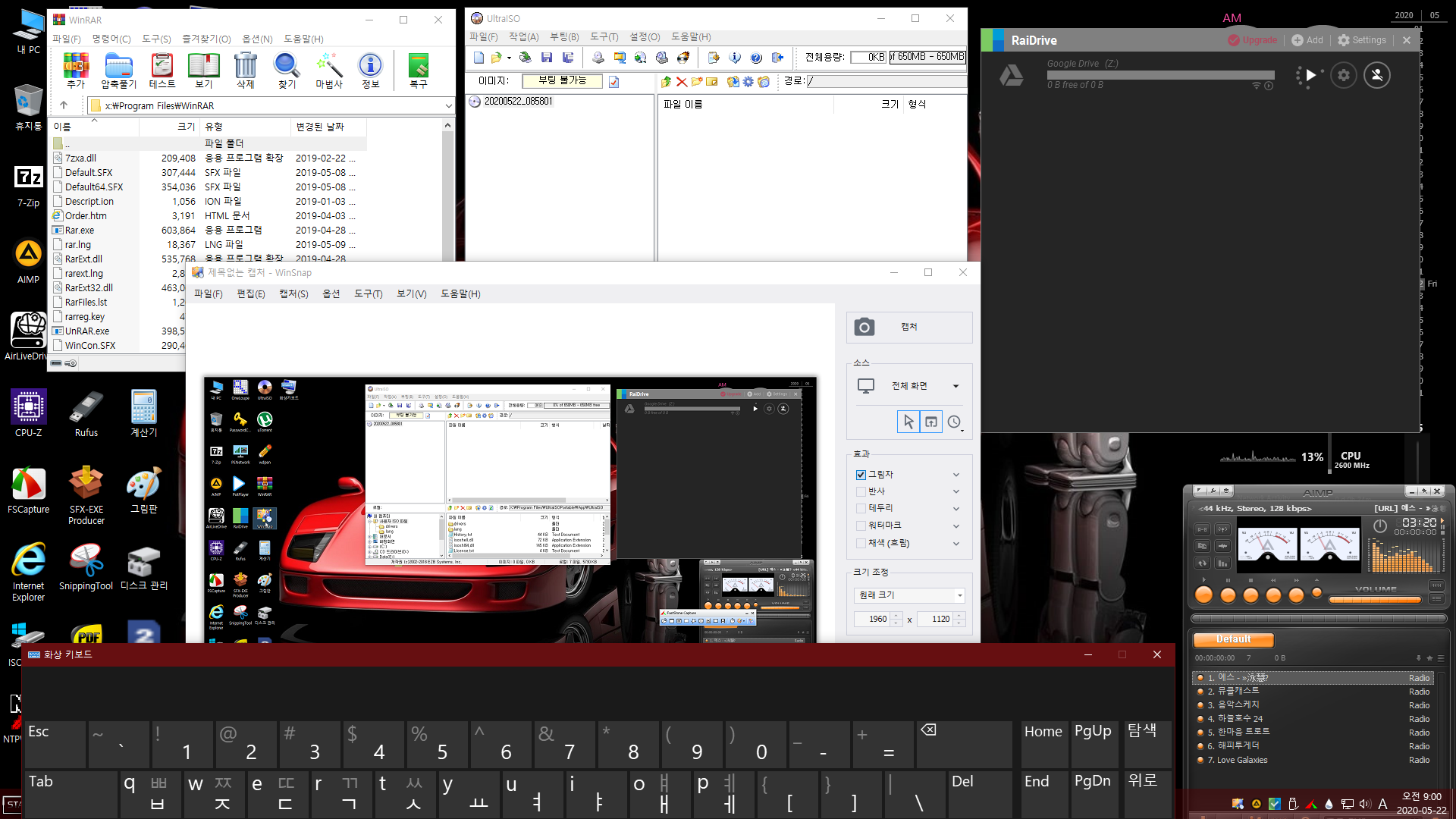
Task: Open RaiDrive Settings button
Action: [1362, 40]
